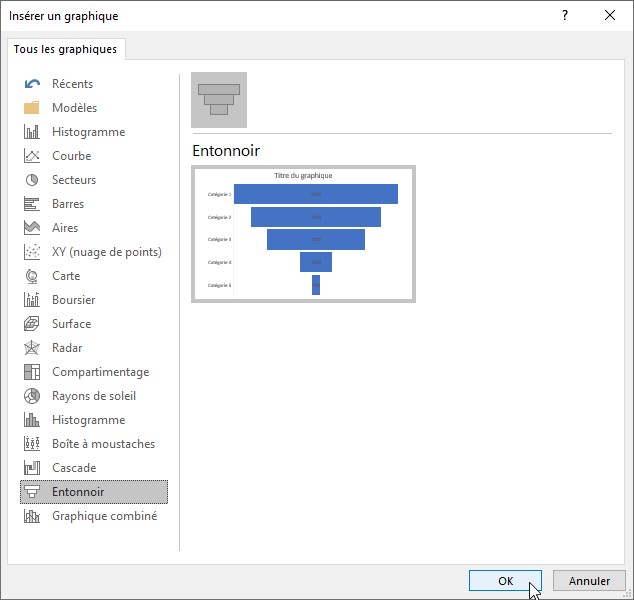The width and height of the screenshot is (634, 600).
Task: Select the Aires area chart icon
Action: click(32, 228)
